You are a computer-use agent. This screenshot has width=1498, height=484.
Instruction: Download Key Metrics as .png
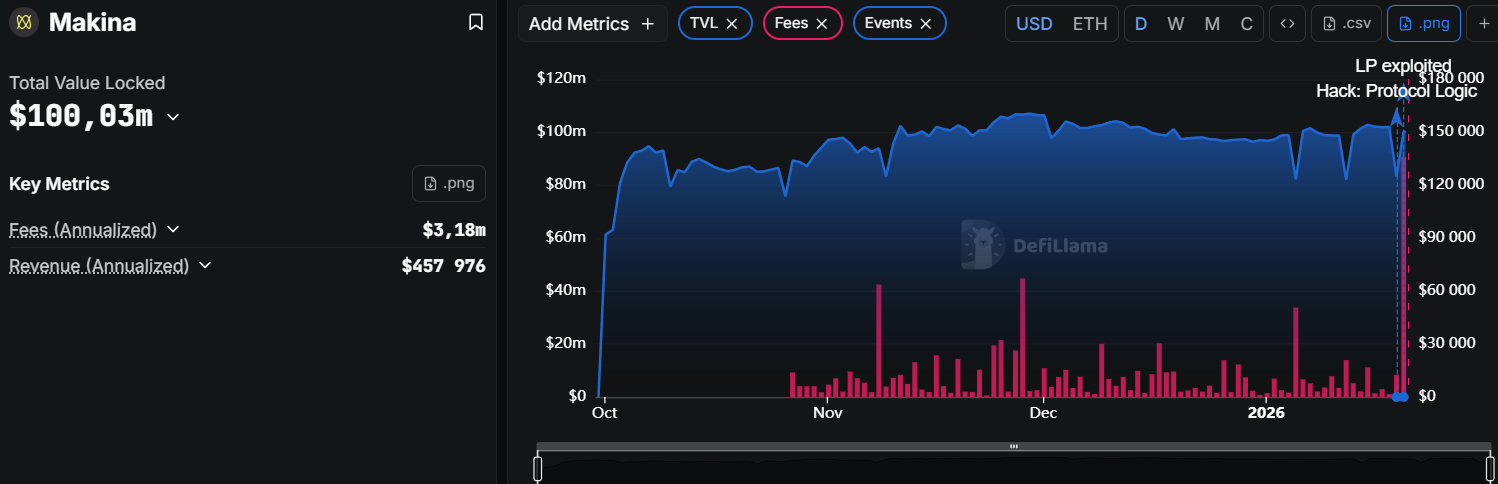pyautogui.click(x=448, y=184)
